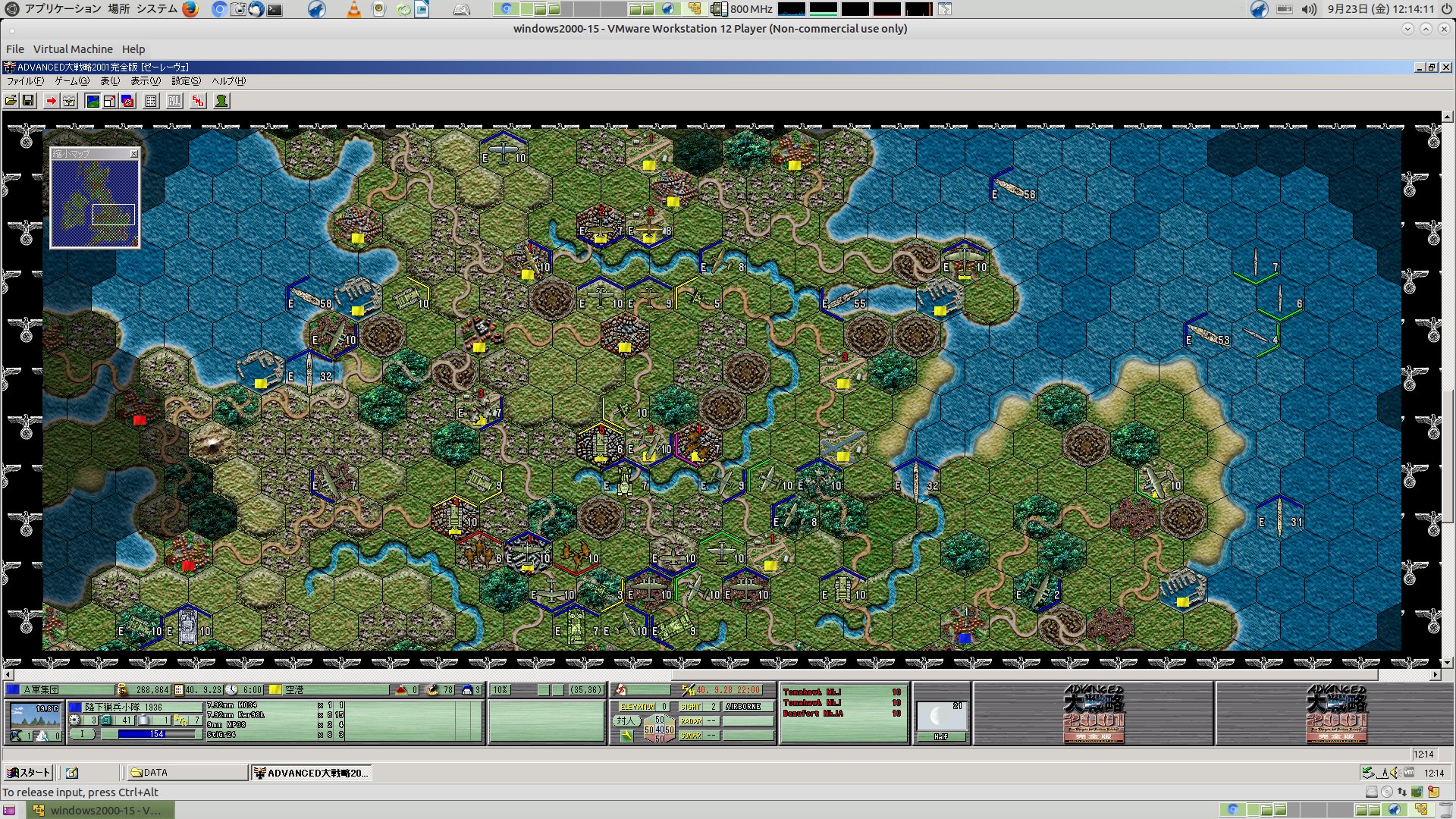Viewport: 1456px width, 819px height.
Task: Click the AIRBORNE label field
Action: [748, 707]
